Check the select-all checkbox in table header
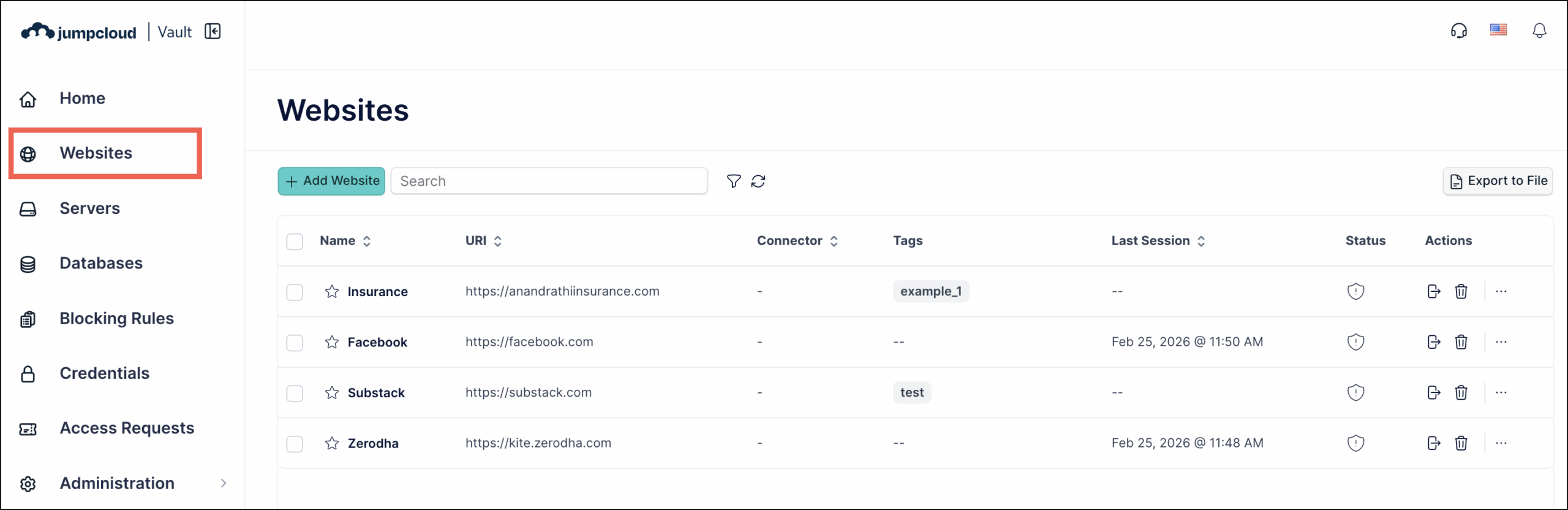The image size is (1568, 510). [295, 242]
